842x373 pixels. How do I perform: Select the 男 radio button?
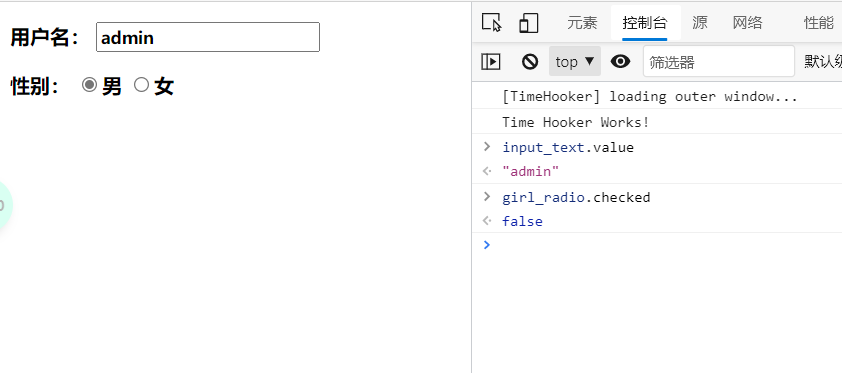tap(89, 85)
